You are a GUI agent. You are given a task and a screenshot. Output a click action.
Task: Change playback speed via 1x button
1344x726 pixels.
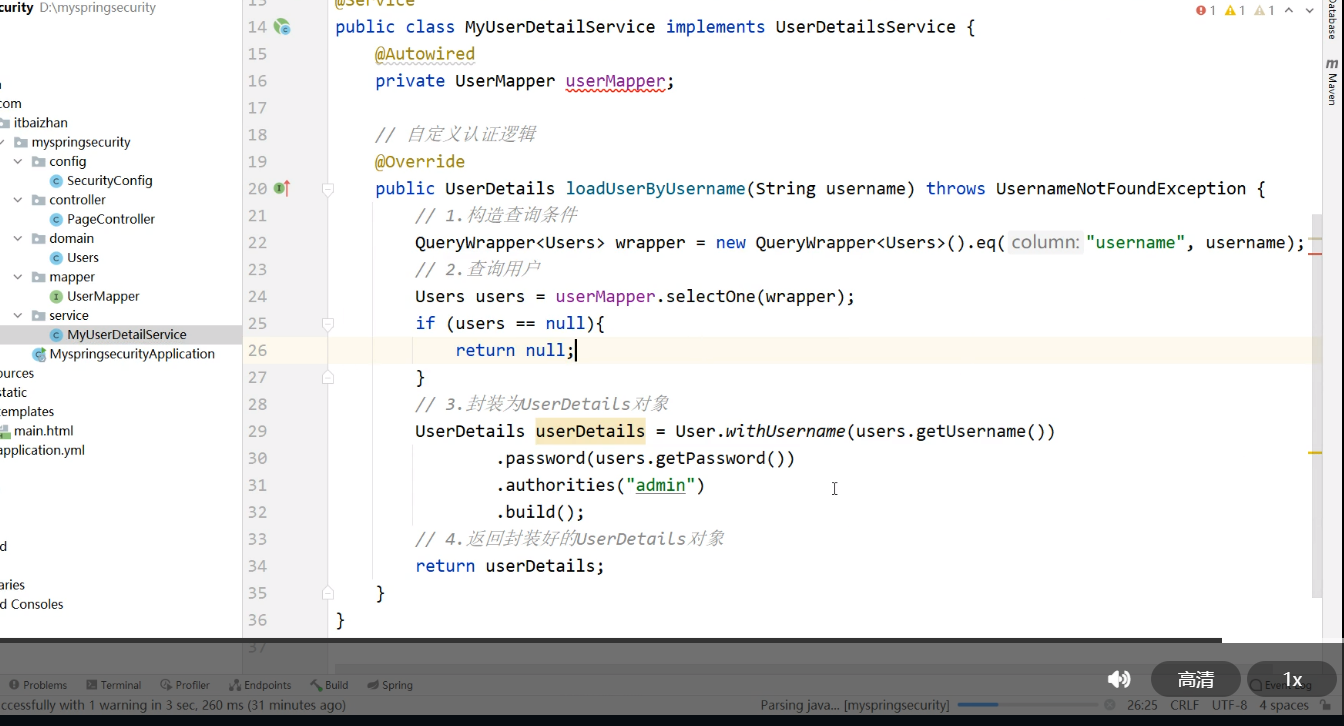coord(1292,679)
